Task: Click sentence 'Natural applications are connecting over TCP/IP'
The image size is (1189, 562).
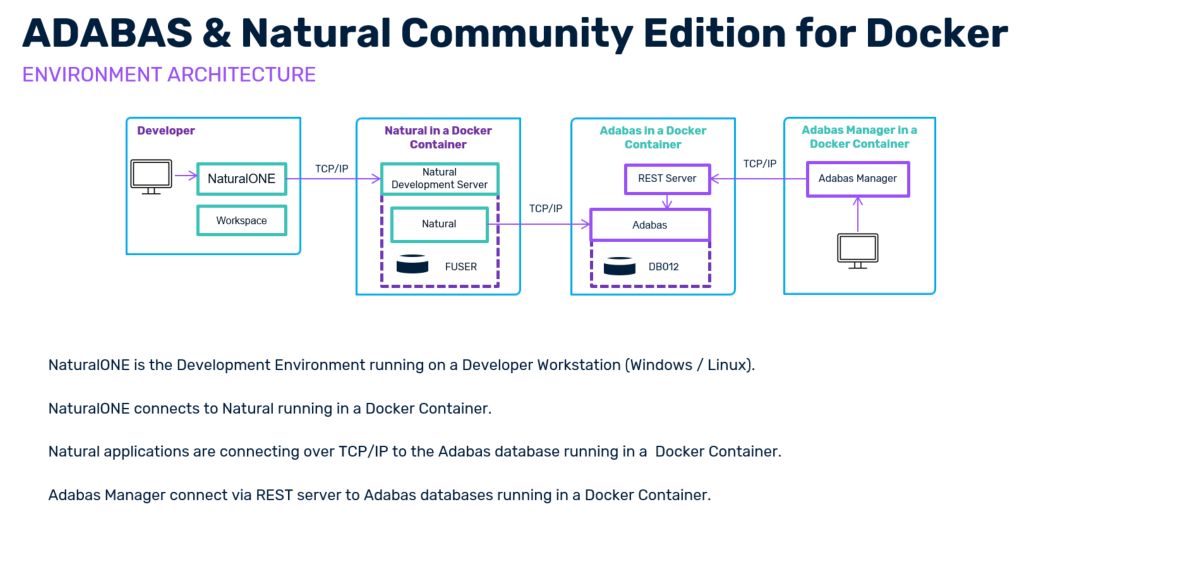Action: tap(415, 452)
